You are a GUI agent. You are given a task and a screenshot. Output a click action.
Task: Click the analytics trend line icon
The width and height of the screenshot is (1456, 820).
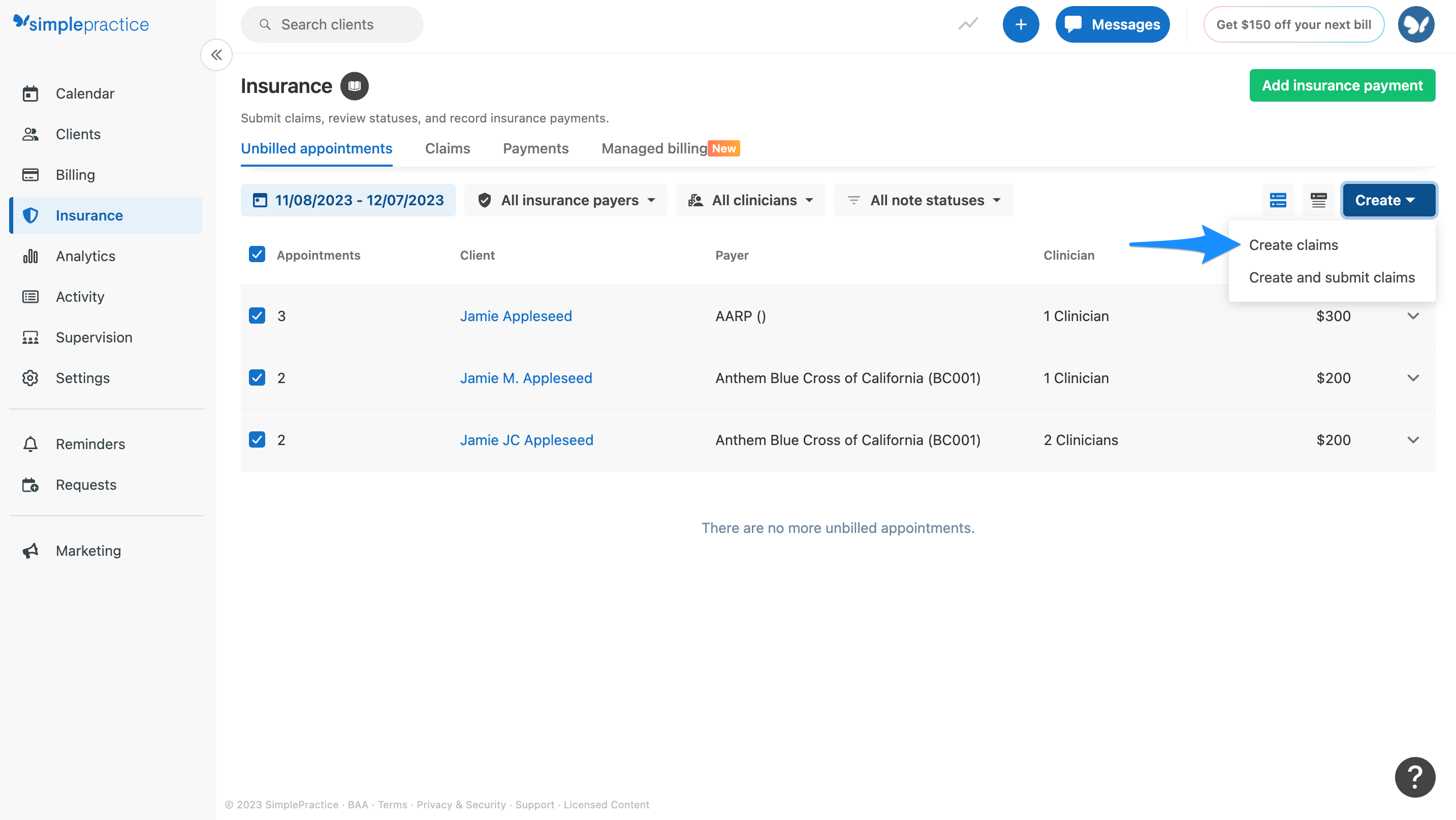(968, 24)
